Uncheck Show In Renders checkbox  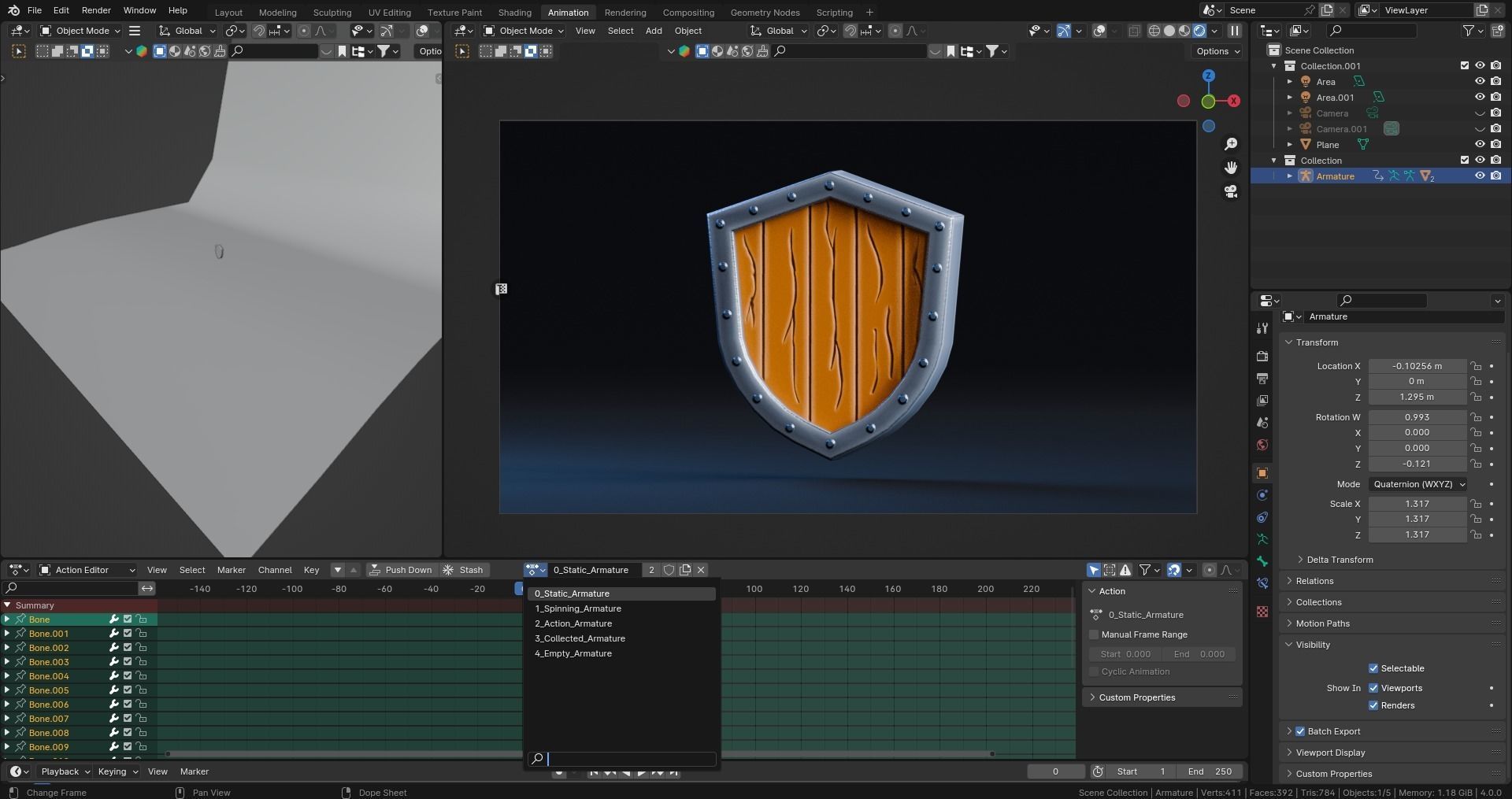tap(1373, 705)
